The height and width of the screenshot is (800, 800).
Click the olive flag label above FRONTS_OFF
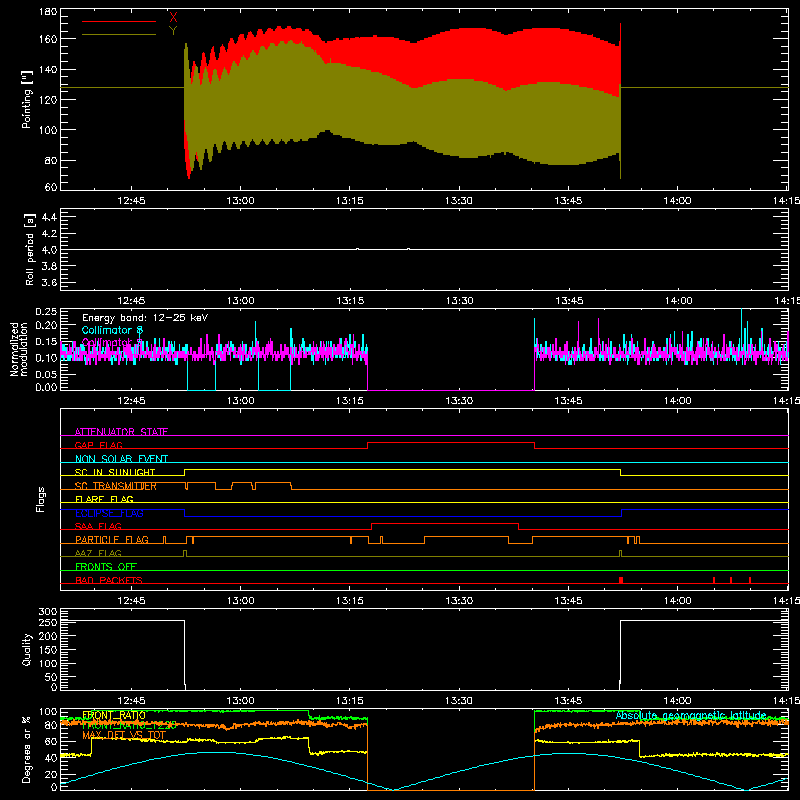click(x=98, y=553)
